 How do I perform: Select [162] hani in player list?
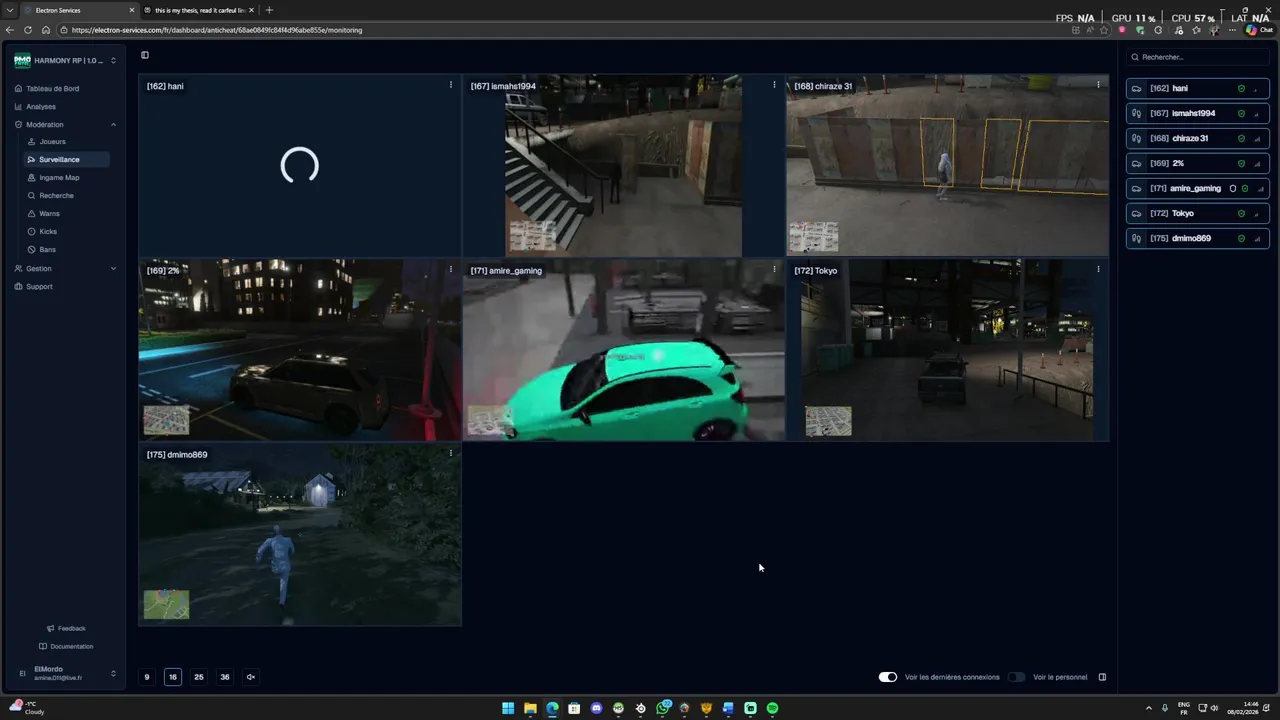coord(1198,88)
